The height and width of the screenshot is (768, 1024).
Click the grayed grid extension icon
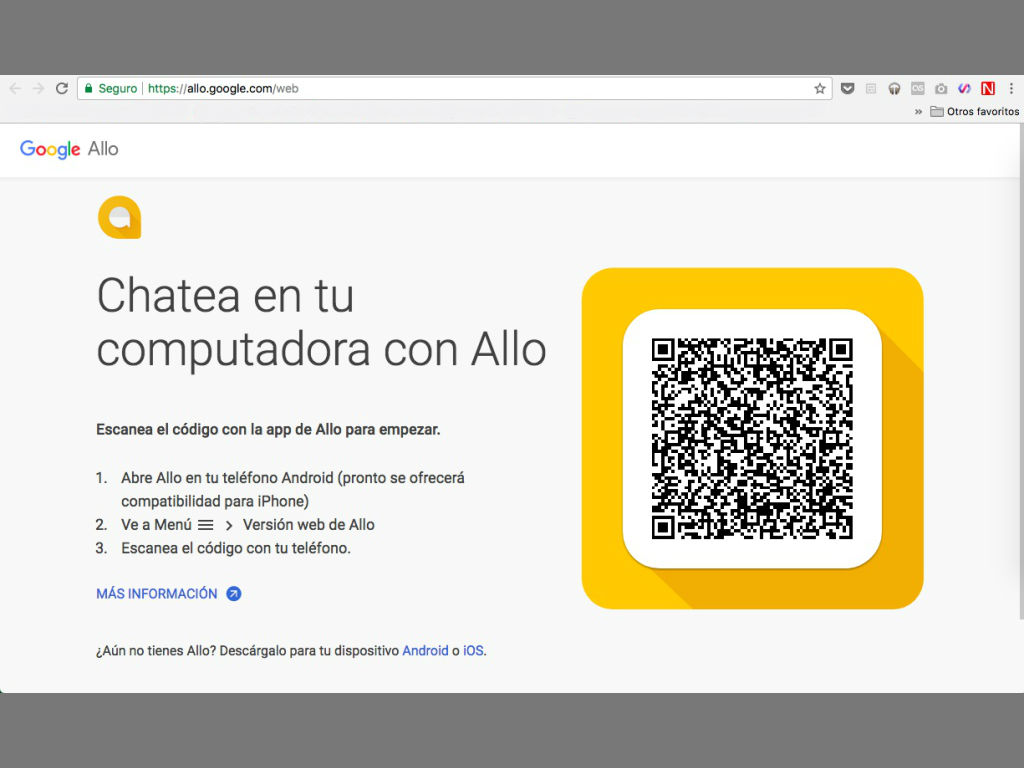pyautogui.click(x=871, y=88)
